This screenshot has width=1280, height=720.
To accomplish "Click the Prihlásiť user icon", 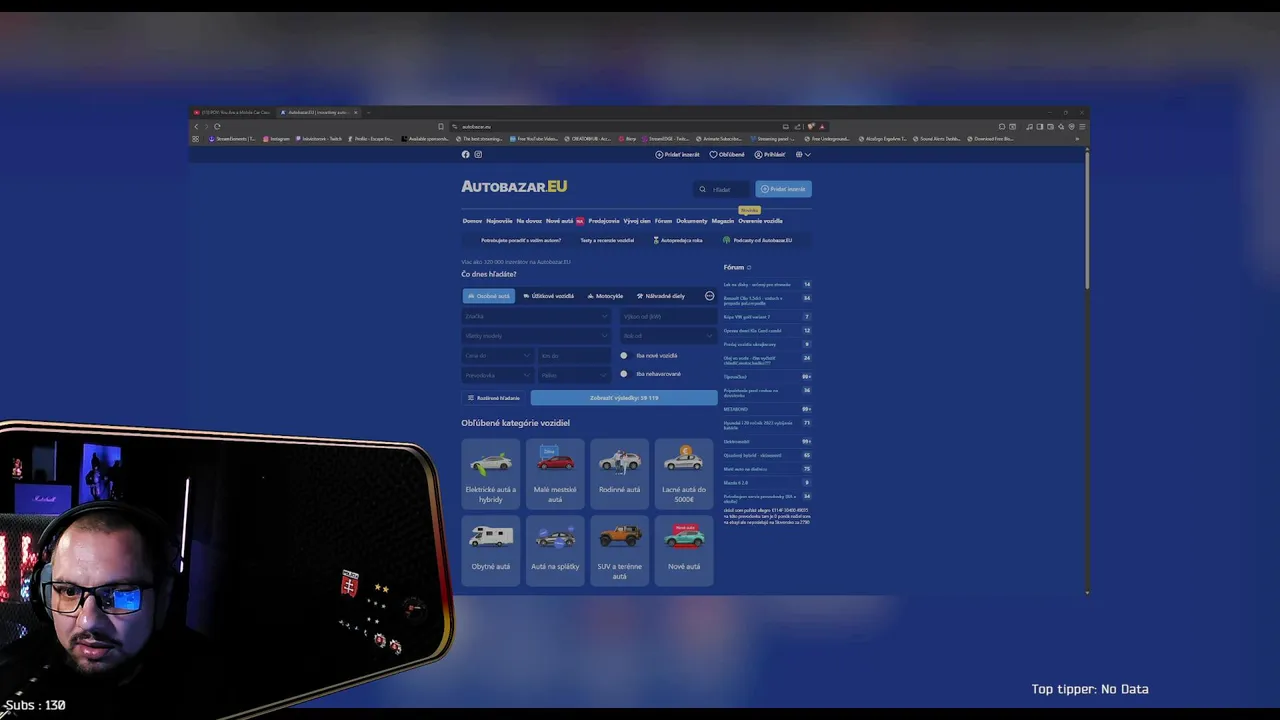I will (x=758, y=154).
